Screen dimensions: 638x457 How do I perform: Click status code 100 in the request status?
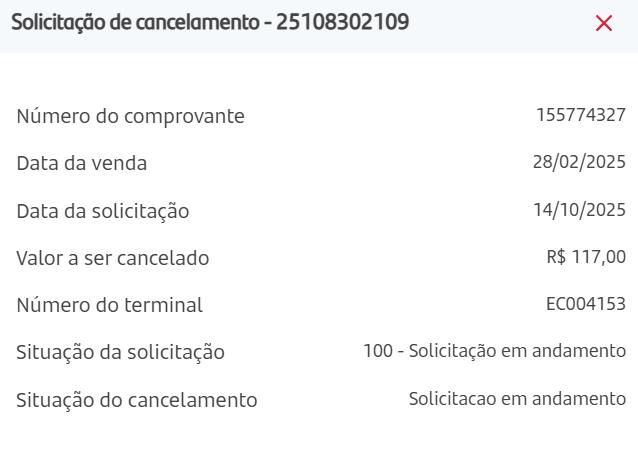(377, 351)
